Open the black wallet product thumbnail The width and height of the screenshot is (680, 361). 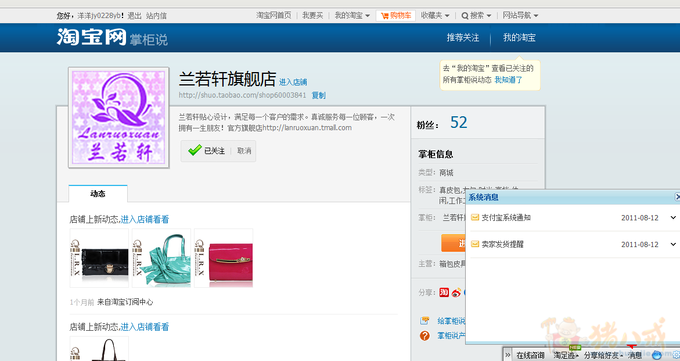99,258
